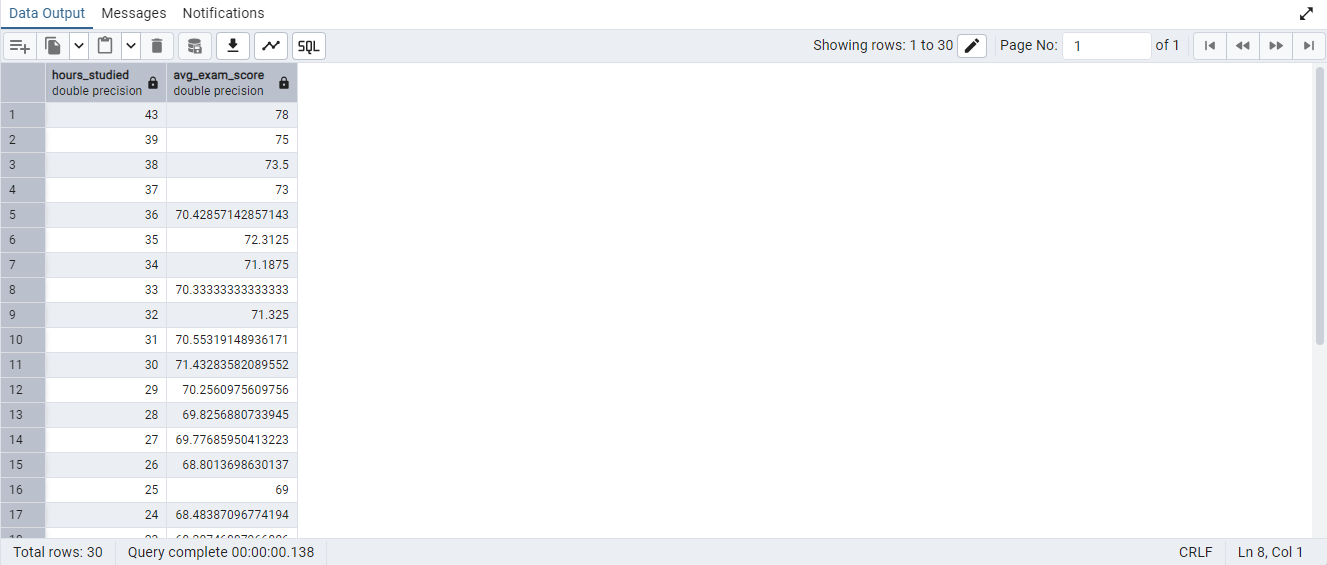Open the Graph Visualiser icon

271,46
